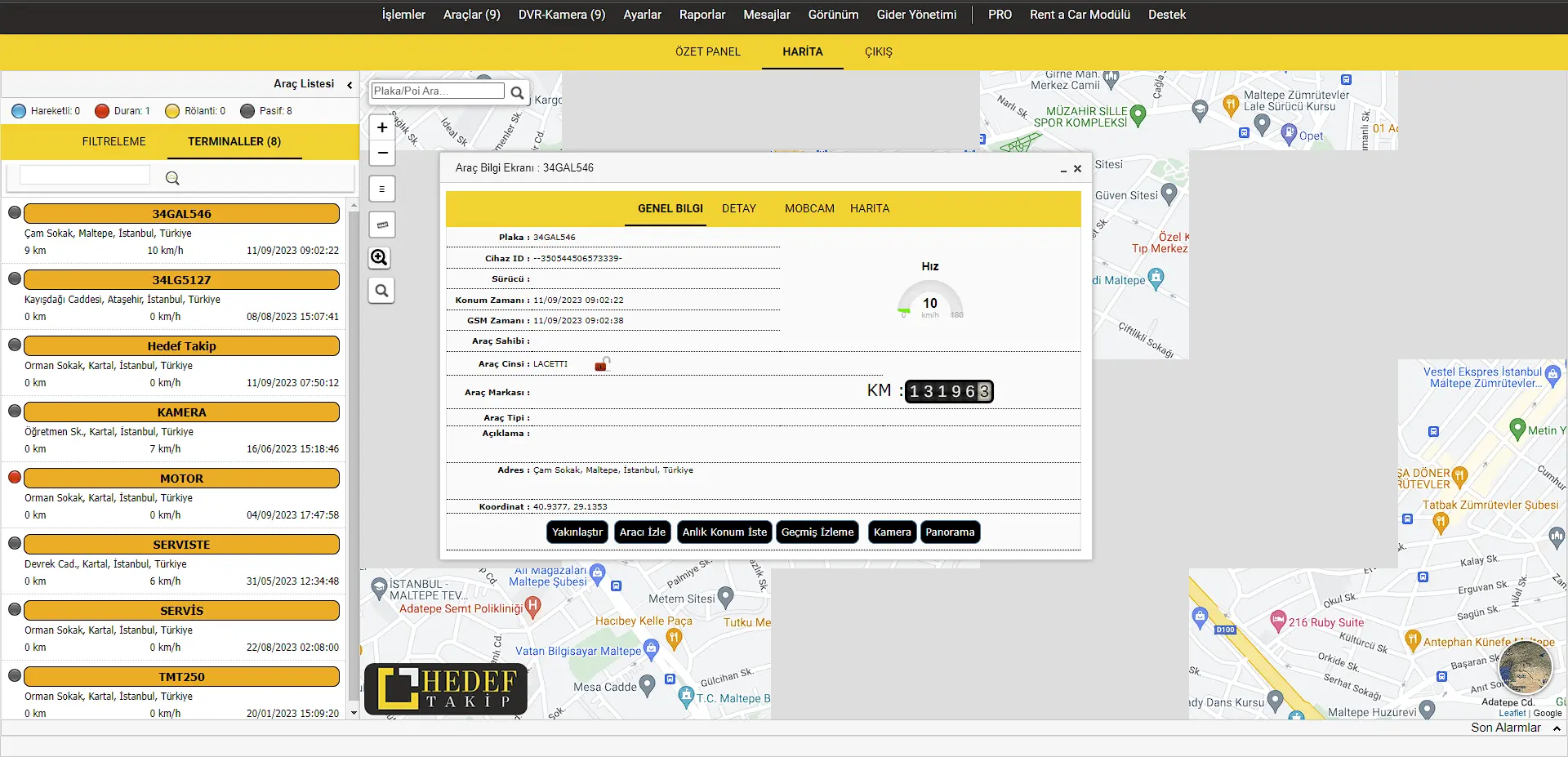Click the Anlık Konum İste button

725,532
